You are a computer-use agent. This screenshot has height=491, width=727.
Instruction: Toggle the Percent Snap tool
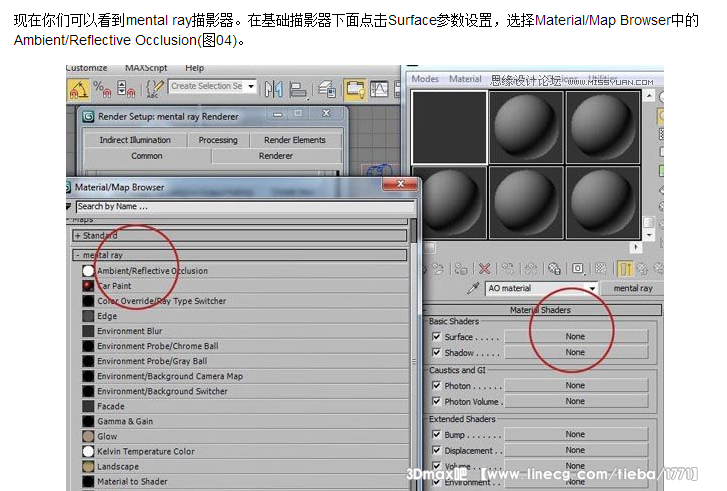click(x=102, y=89)
